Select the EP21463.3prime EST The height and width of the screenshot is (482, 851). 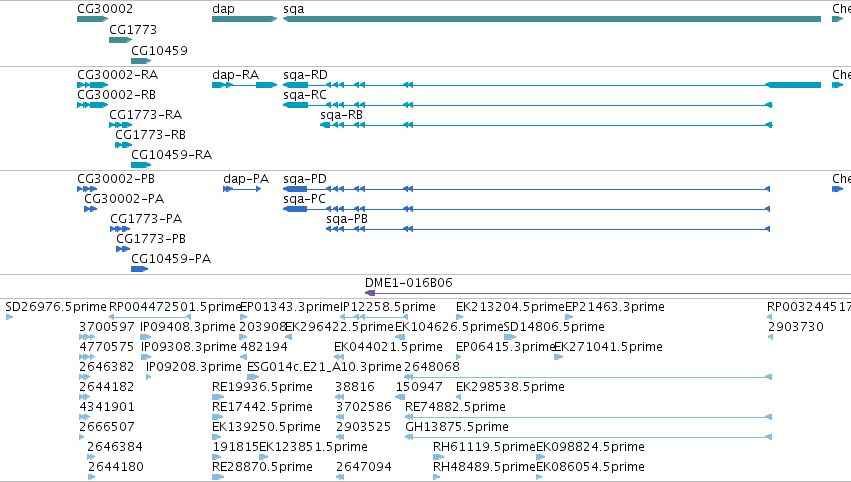569,317
